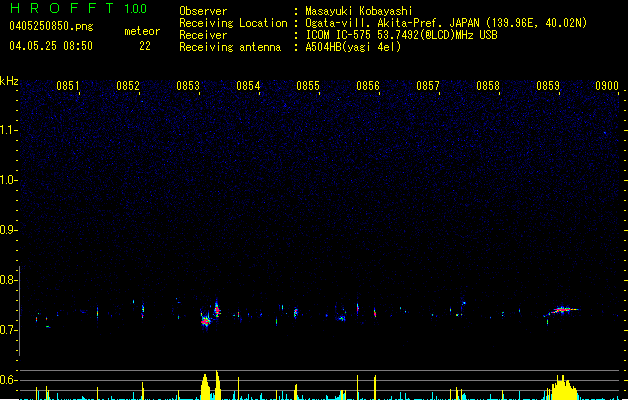
Task: Click the meteor count 22
Action: pyautogui.click(x=145, y=46)
